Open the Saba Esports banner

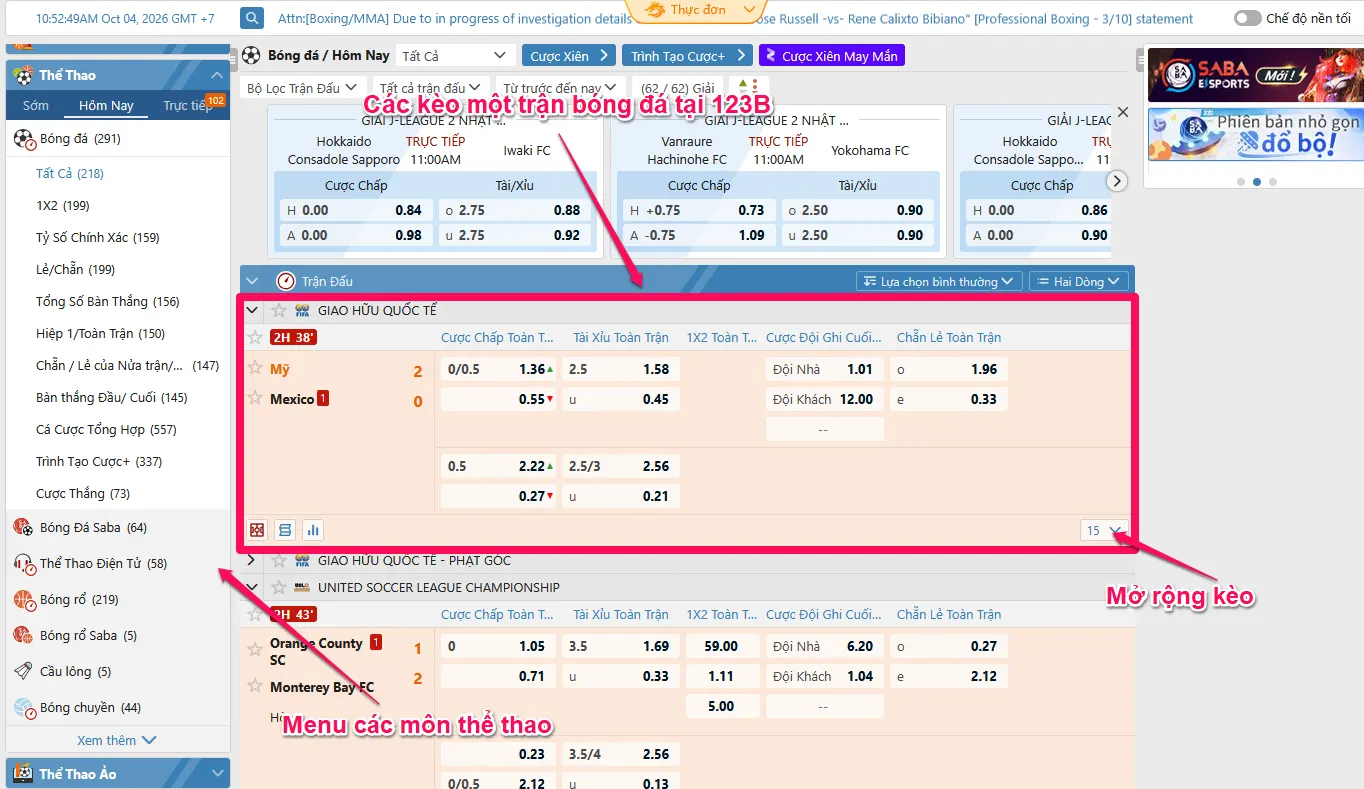pyautogui.click(x=1255, y=74)
